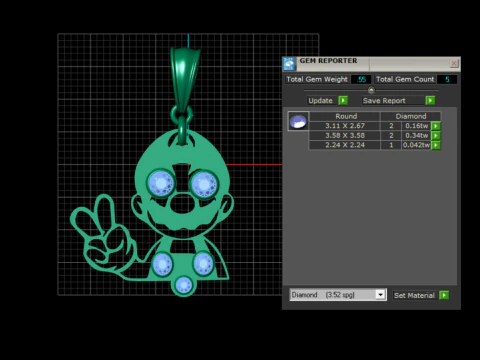Open the Diamond material dropdown
The width and height of the screenshot is (480, 360).
(x=380, y=295)
